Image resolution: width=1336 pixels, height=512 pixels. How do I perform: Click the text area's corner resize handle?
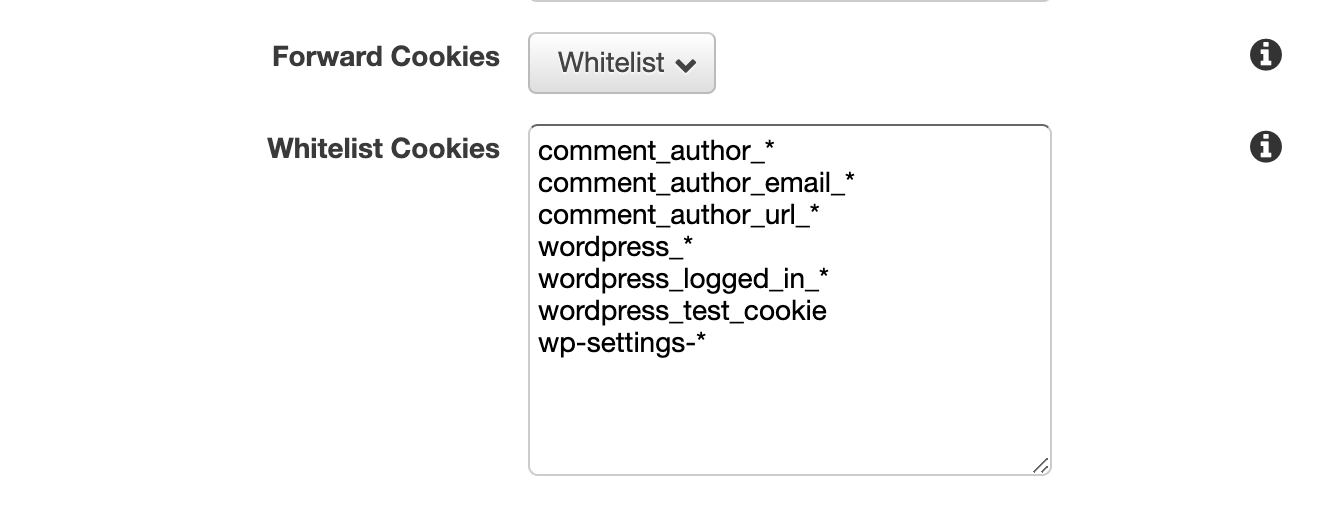pyautogui.click(x=1041, y=466)
